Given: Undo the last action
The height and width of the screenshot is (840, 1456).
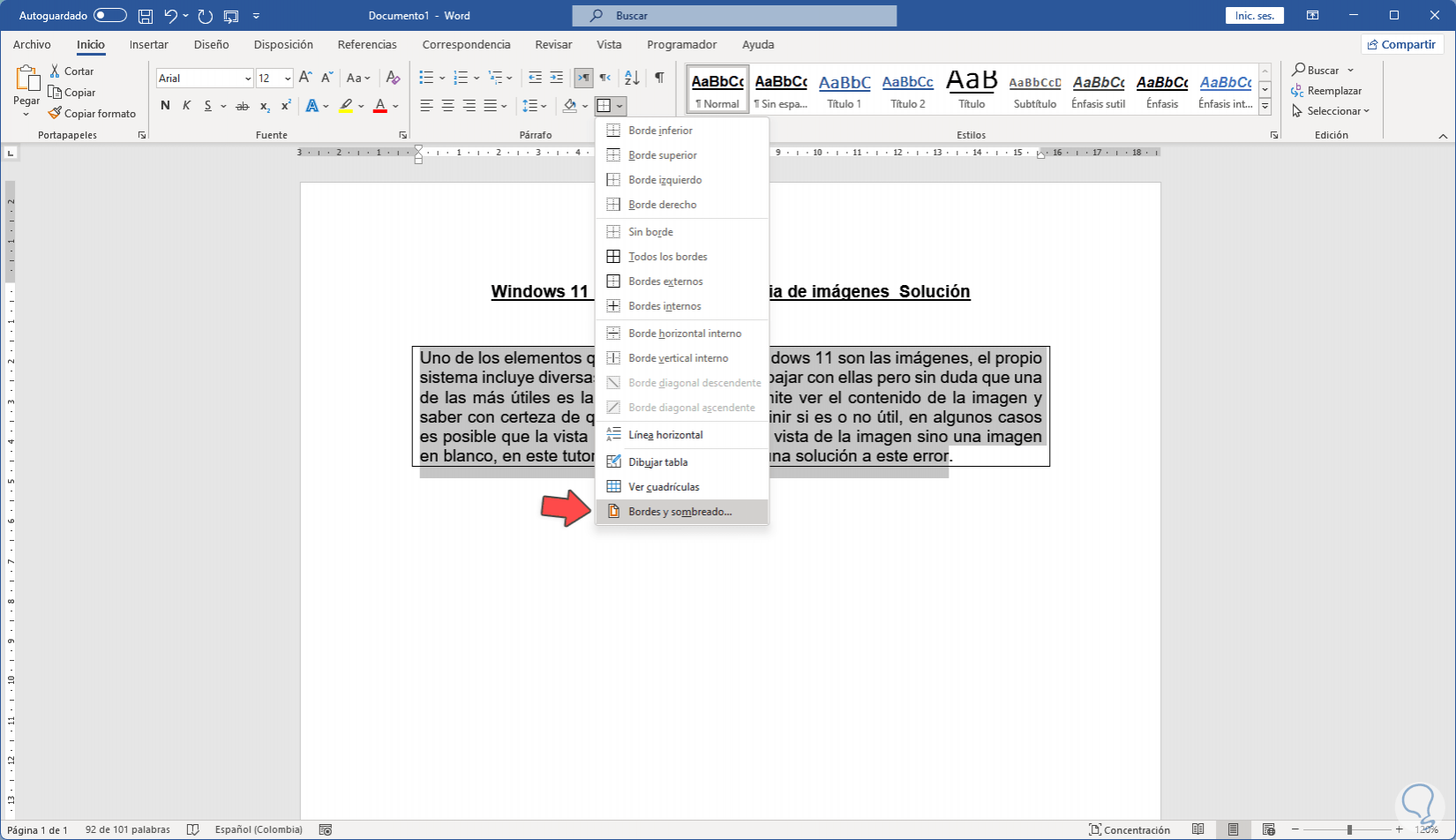Looking at the screenshot, I should coord(171,16).
